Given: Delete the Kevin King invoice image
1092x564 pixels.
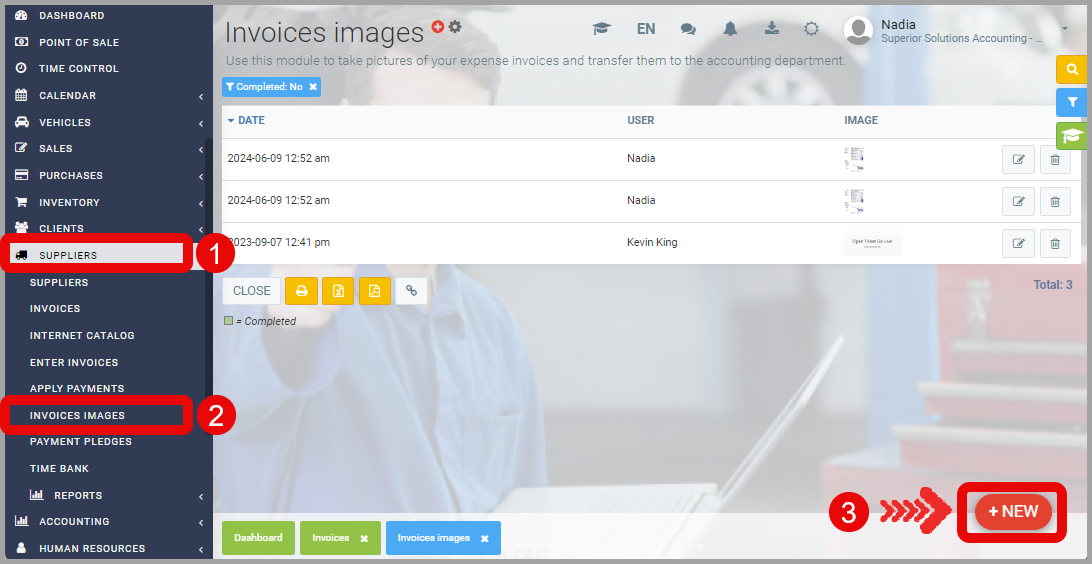Looking at the screenshot, I should click(x=1055, y=243).
